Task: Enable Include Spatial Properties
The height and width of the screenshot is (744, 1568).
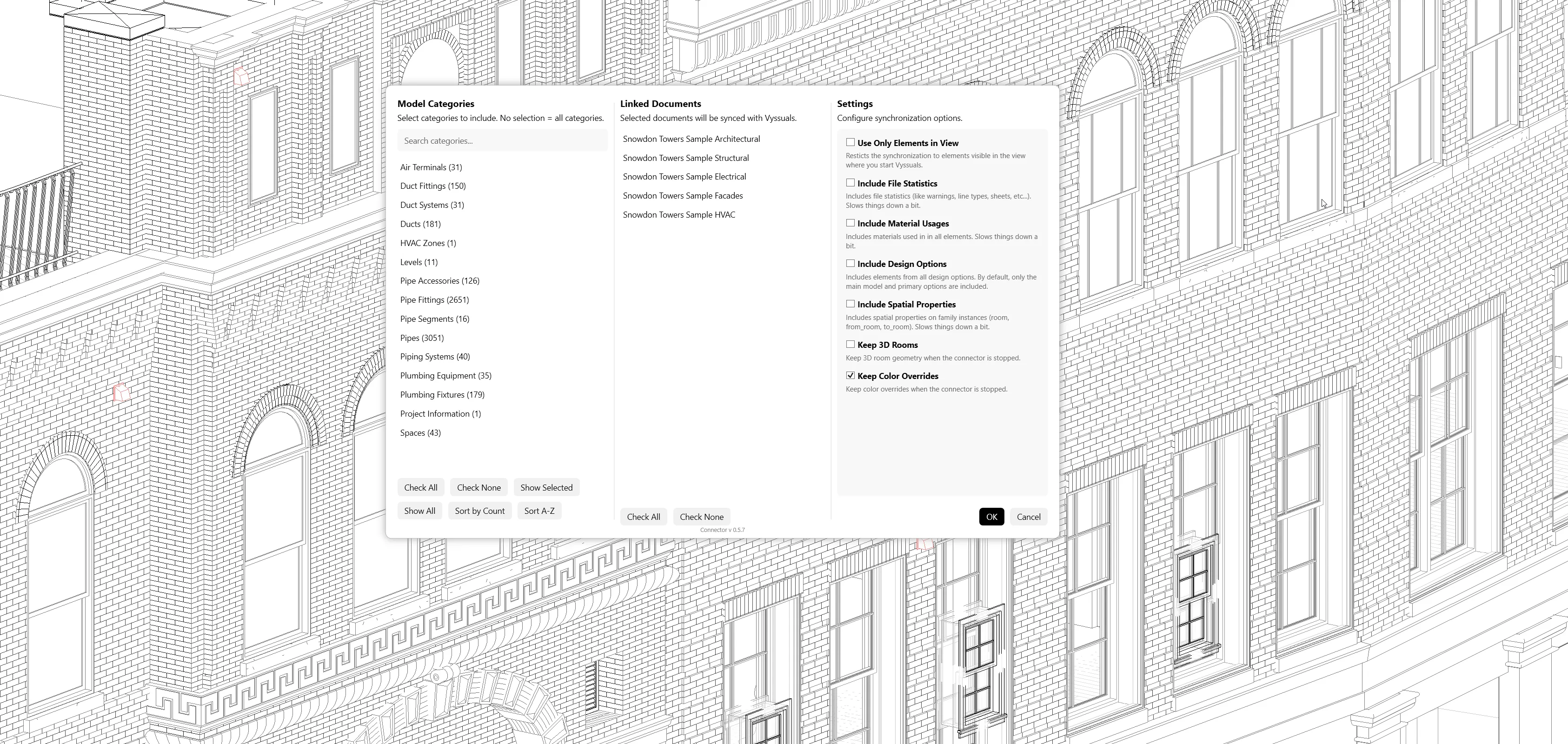Action: click(x=850, y=303)
